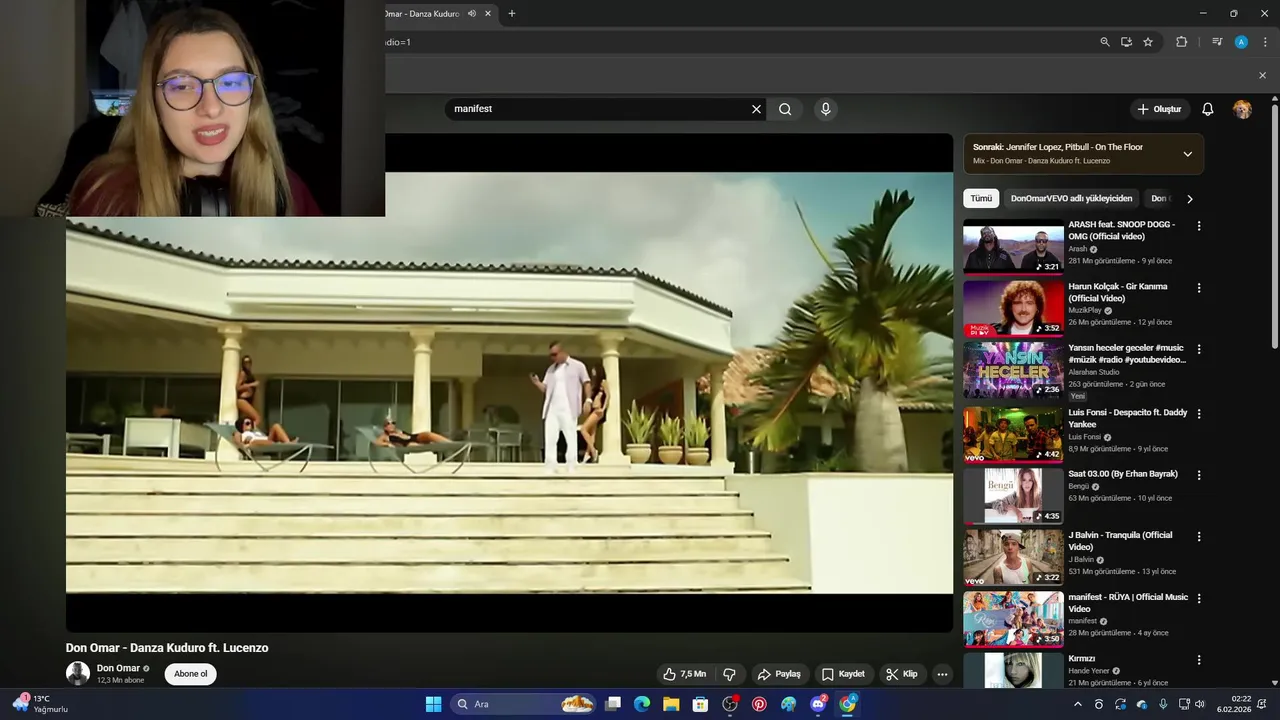Create clip with Klip button
The width and height of the screenshot is (1280, 720).
pos(902,674)
